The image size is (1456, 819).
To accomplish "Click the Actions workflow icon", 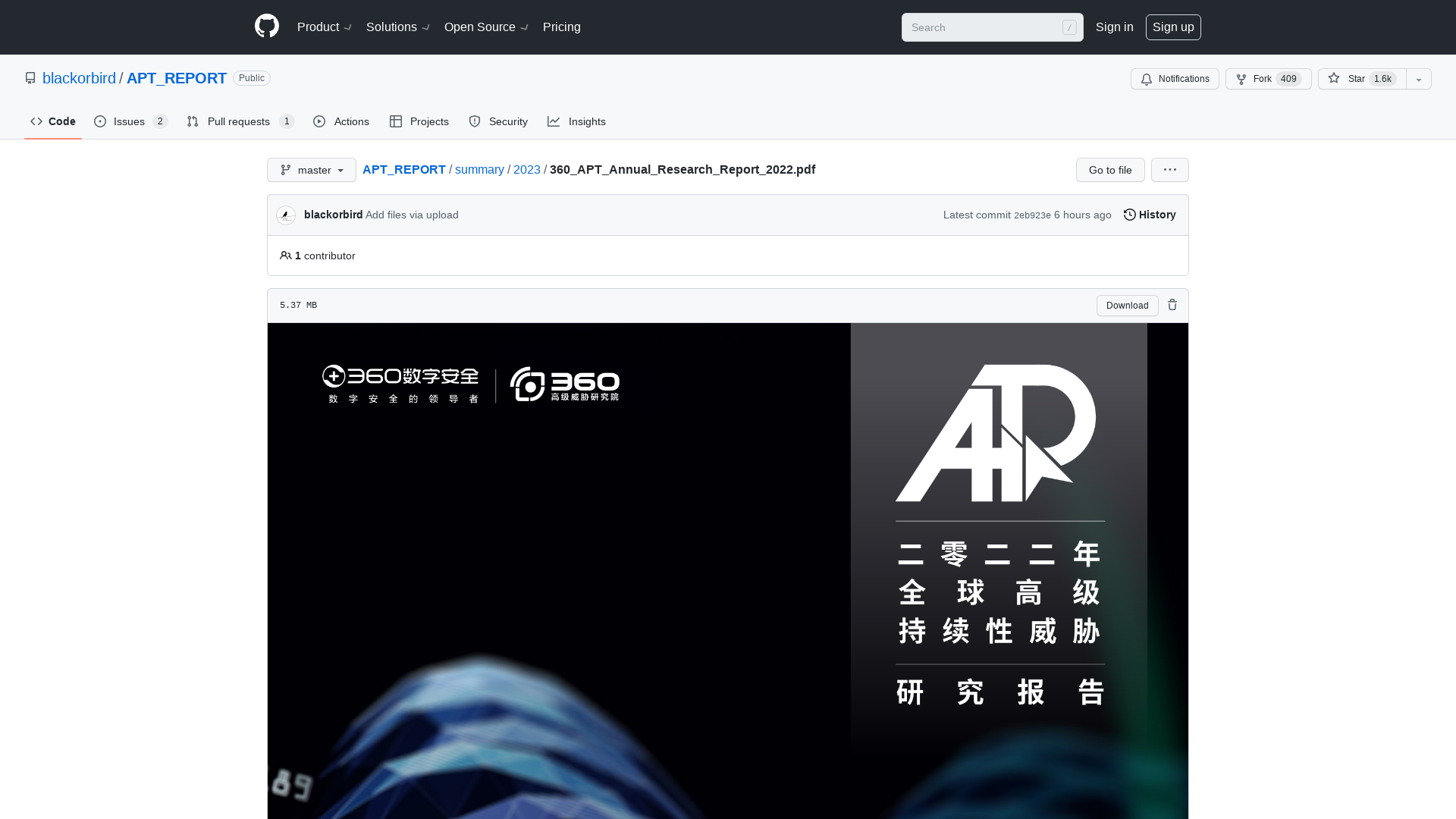I will pos(319,122).
